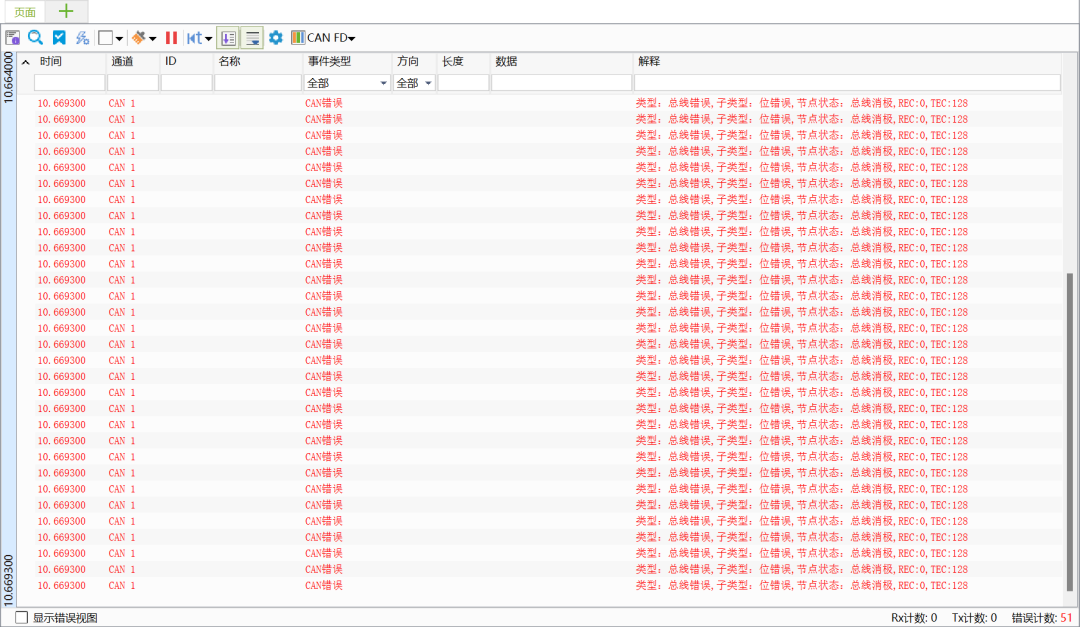Screen dimensions: 1080x627
Task: Focus the 长度 filter input
Action: pos(464,83)
